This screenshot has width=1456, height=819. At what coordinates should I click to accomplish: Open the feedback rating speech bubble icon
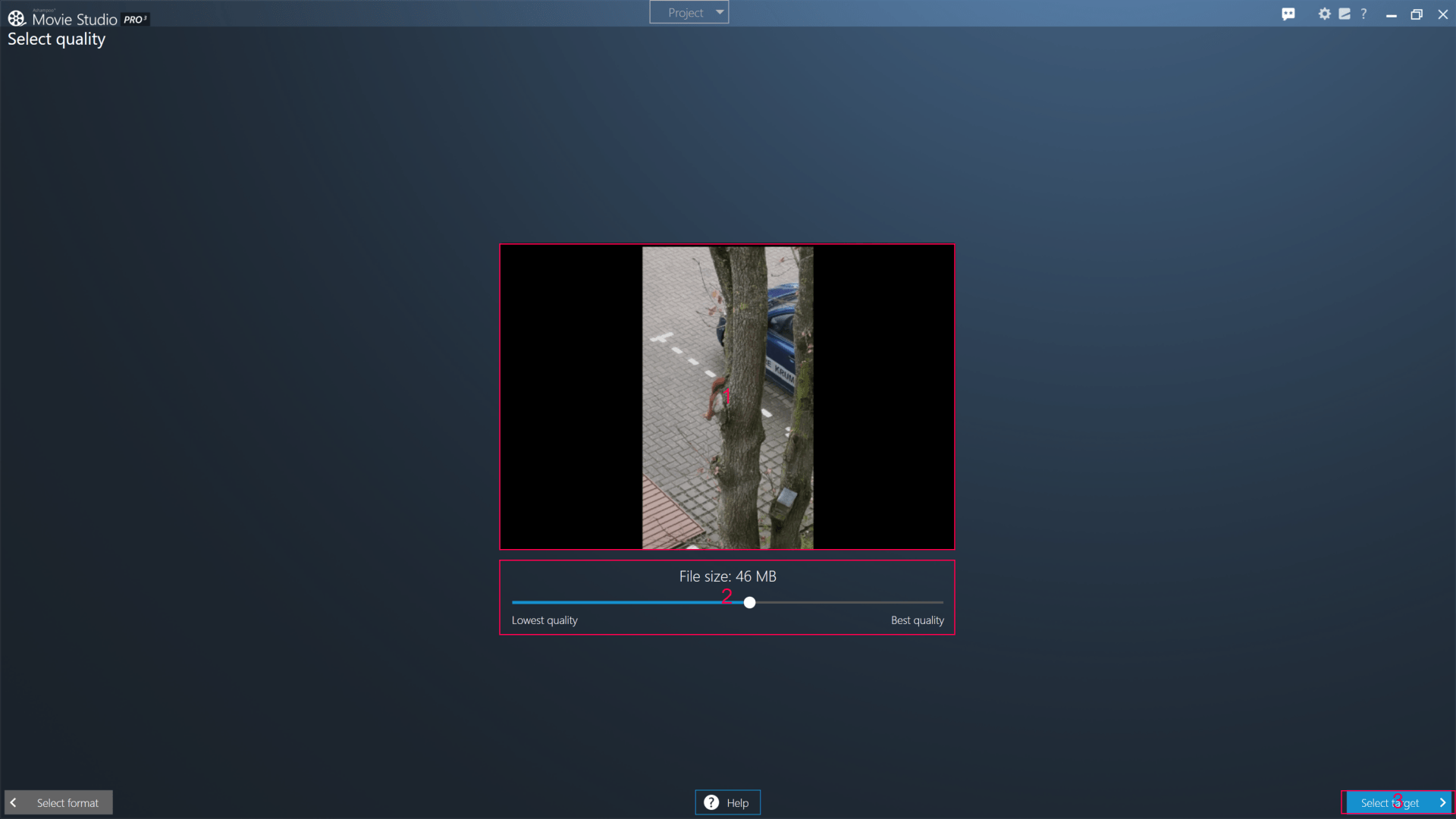[x=1288, y=14]
